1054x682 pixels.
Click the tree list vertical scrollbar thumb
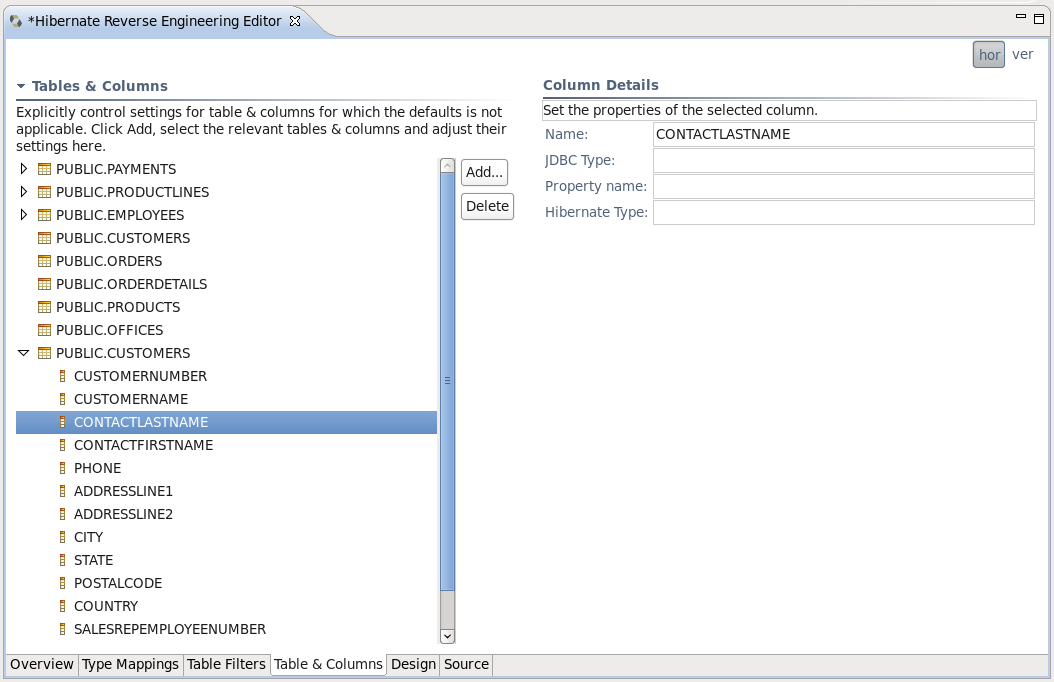(x=447, y=380)
